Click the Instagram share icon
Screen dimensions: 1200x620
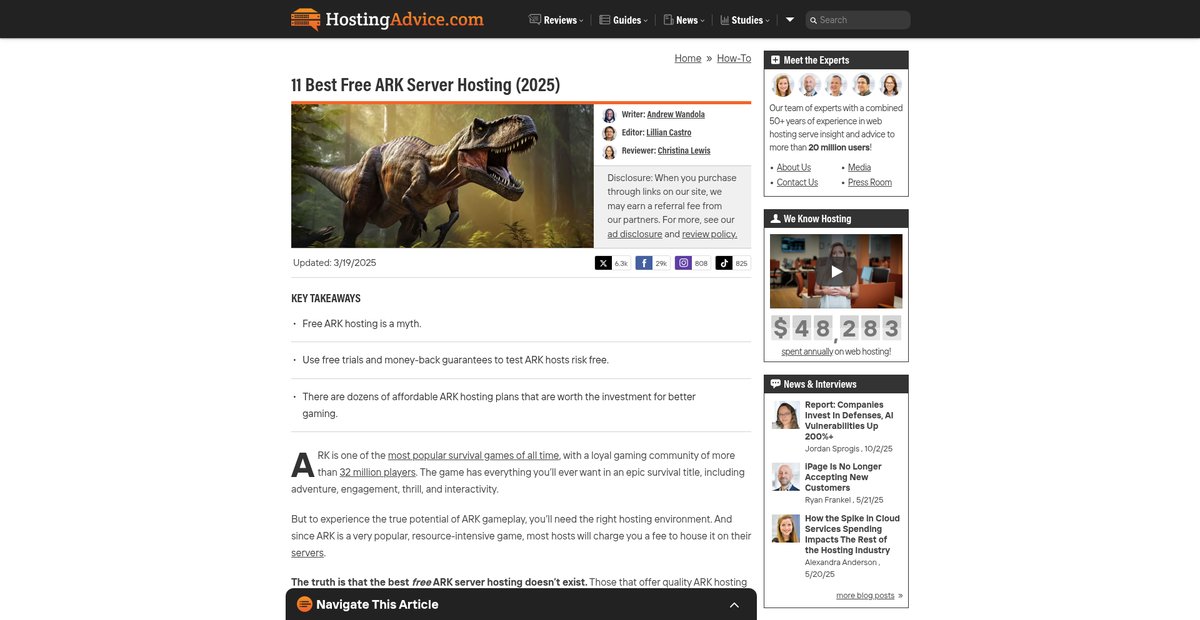coord(683,263)
